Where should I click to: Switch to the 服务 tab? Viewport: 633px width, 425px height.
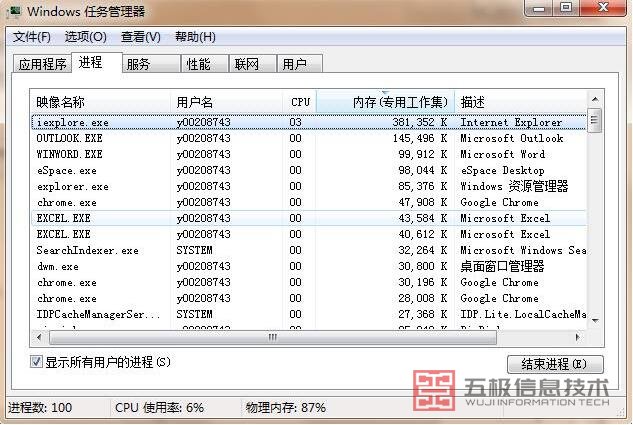pos(151,64)
